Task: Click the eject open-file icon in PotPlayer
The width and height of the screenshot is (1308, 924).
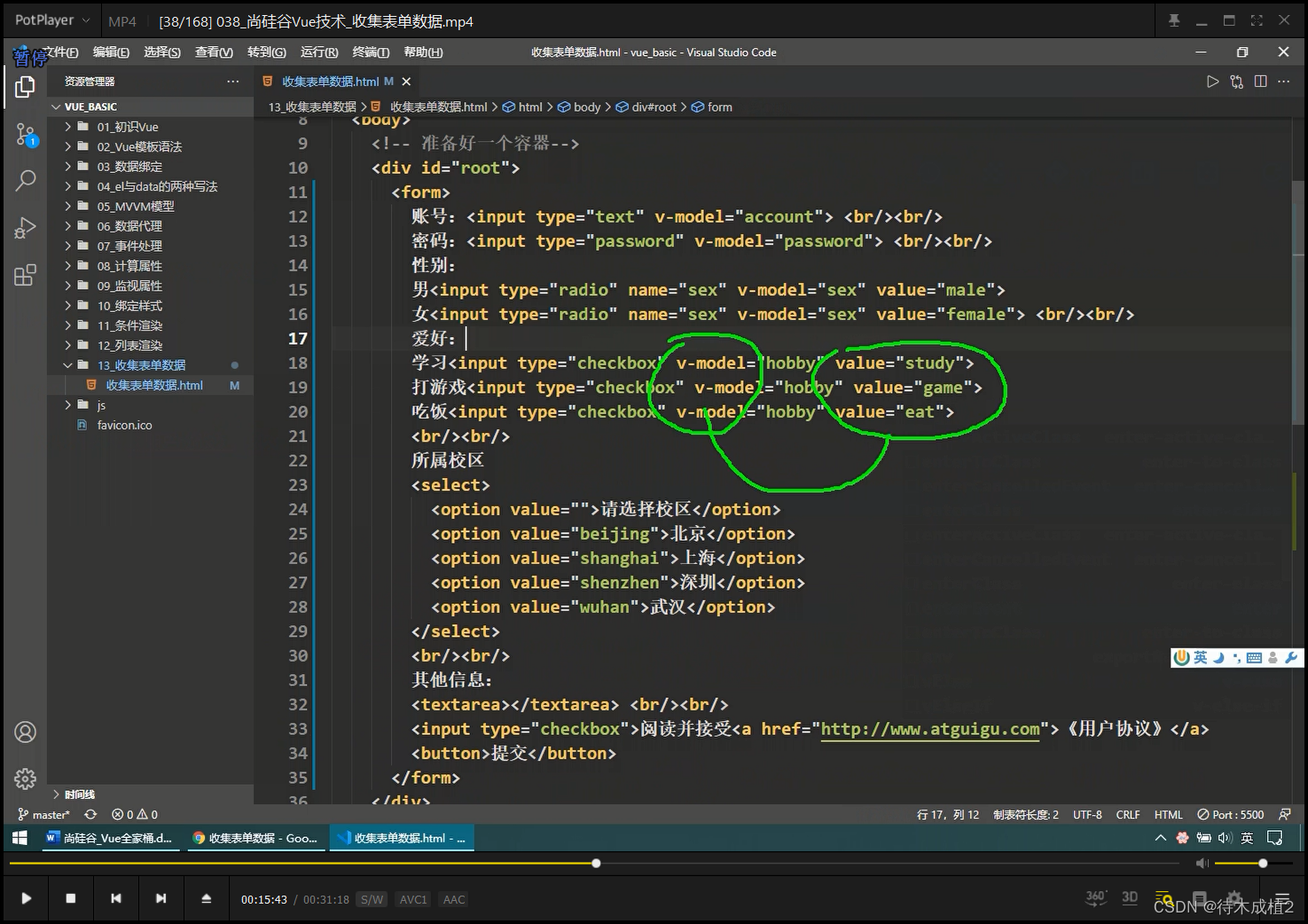Action: (206, 898)
